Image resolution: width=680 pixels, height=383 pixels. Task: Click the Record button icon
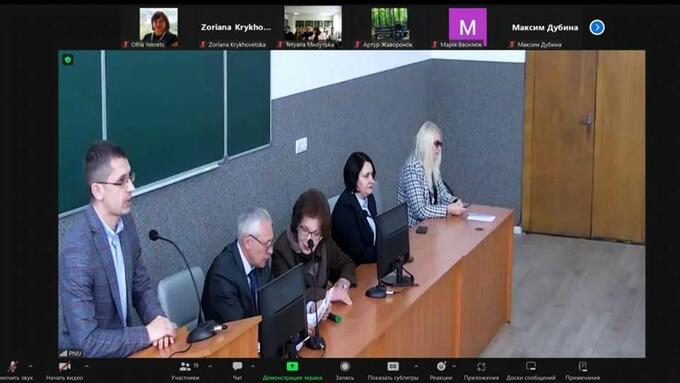pyautogui.click(x=345, y=367)
